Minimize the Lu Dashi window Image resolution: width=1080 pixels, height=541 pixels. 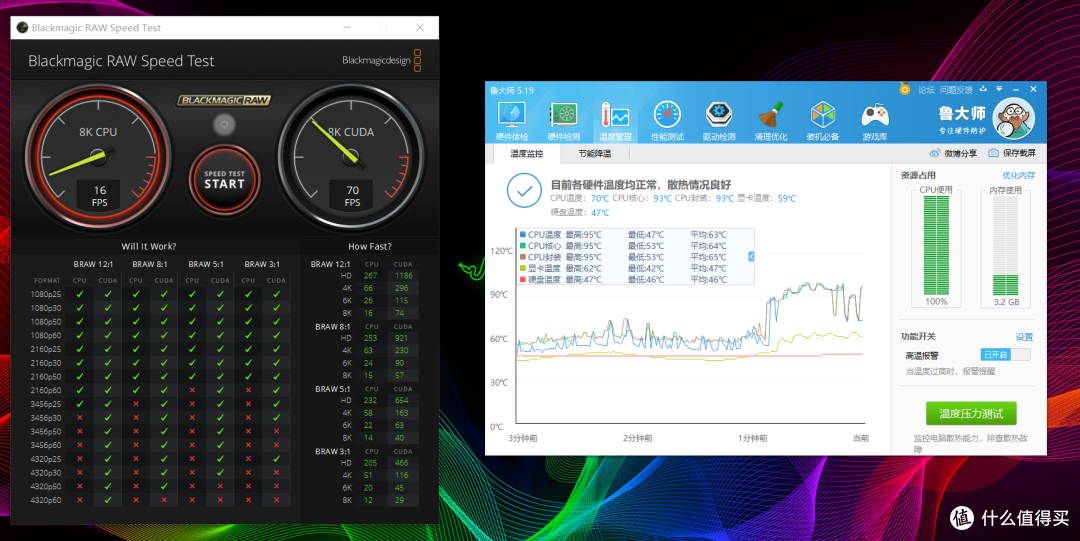pyautogui.click(x=1015, y=89)
